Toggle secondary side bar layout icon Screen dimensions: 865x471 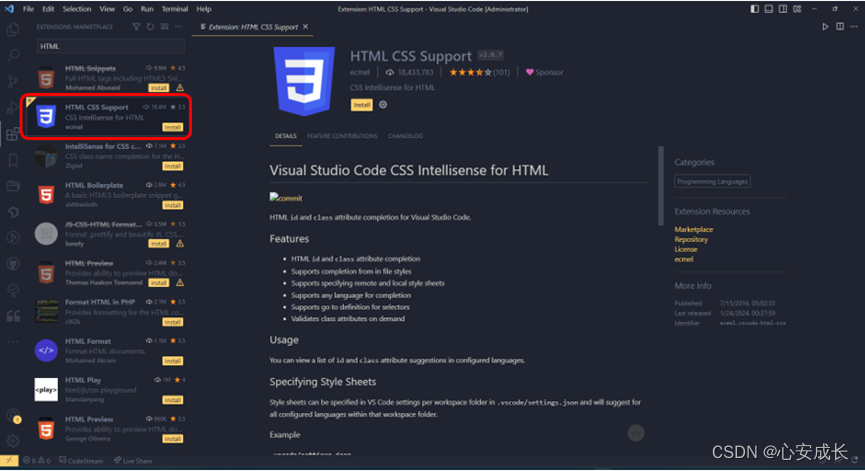pyautogui.click(x=783, y=9)
